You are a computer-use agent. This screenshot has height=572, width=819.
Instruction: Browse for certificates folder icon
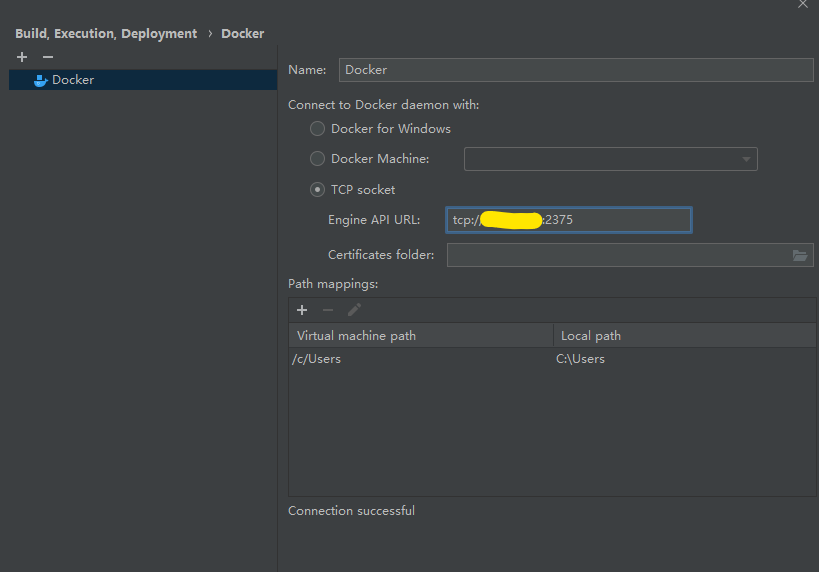point(800,255)
